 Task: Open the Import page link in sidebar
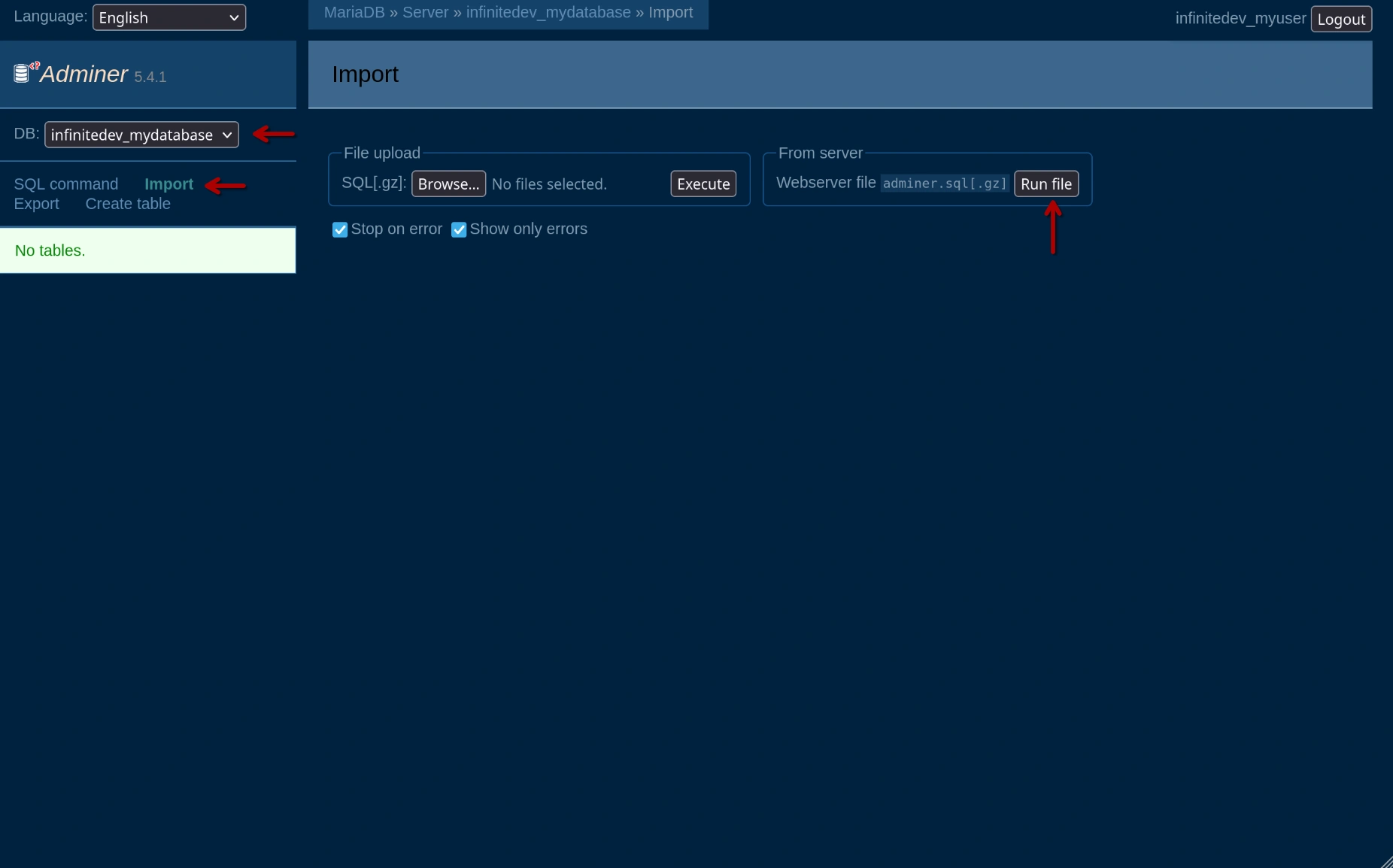[x=168, y=184]
